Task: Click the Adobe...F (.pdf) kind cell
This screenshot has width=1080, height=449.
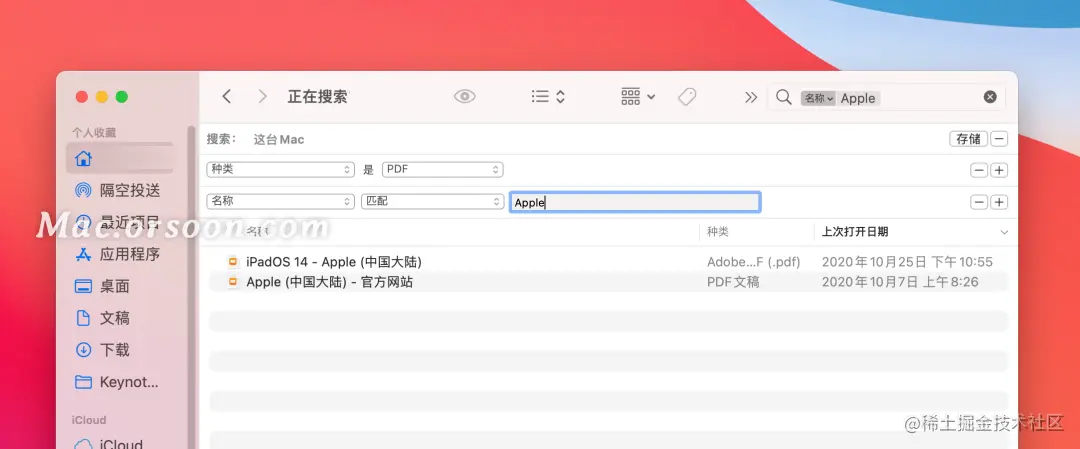Action: (754, 262)
